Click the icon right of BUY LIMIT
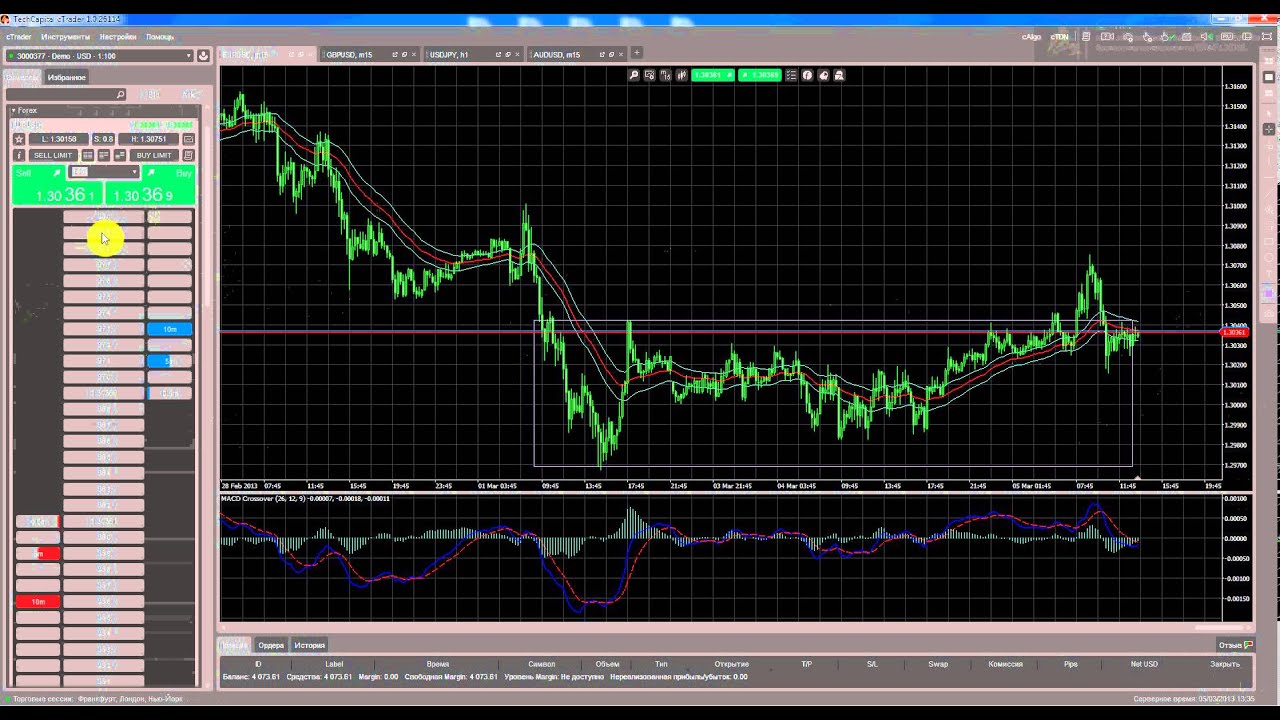The image size is (1280, 720). click(189, 155)
